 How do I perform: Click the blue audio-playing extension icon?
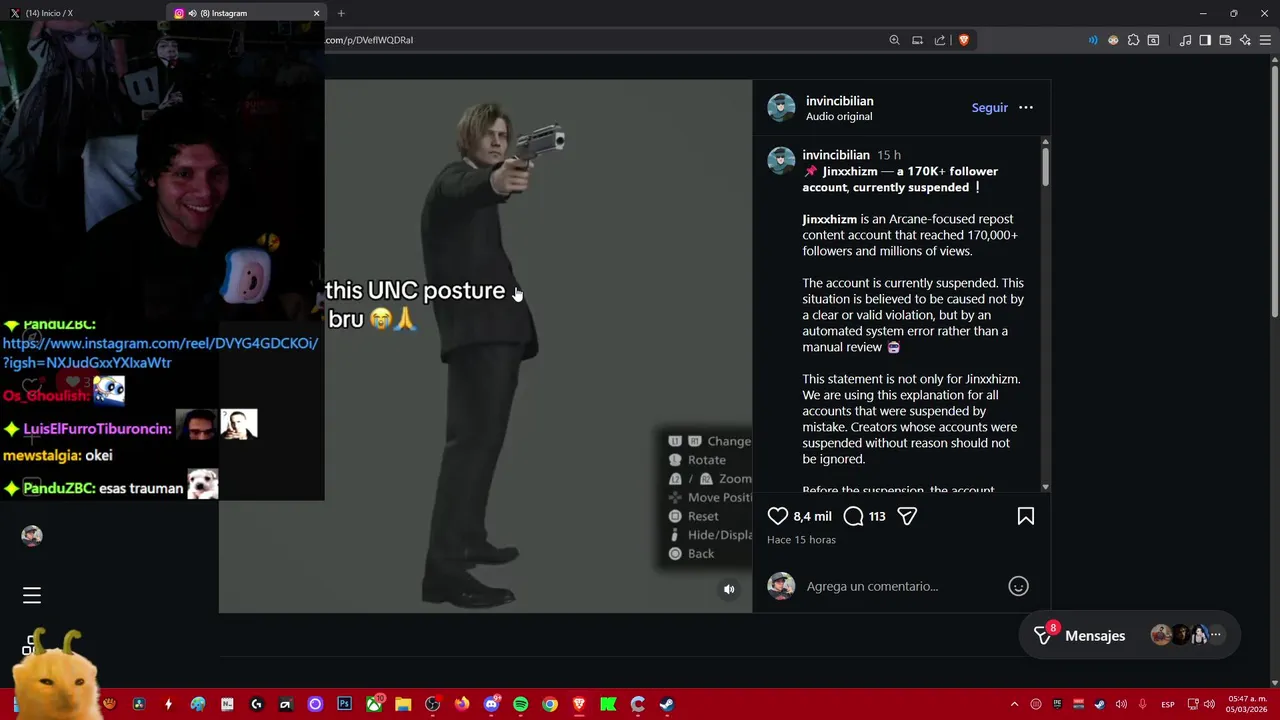1092,40
